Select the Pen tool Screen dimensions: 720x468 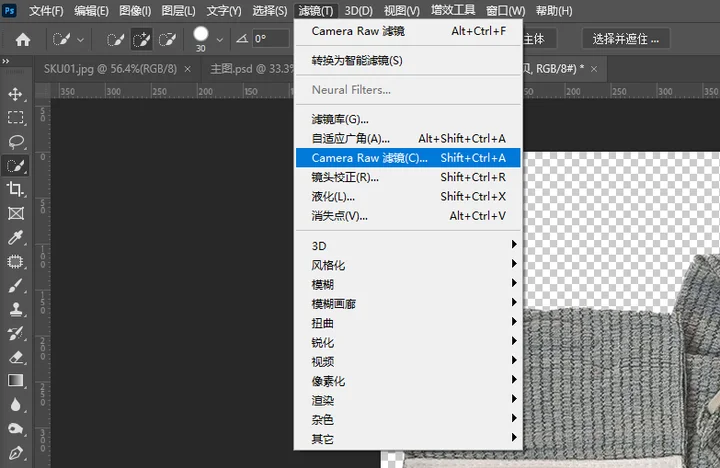[x=16, y=453]
